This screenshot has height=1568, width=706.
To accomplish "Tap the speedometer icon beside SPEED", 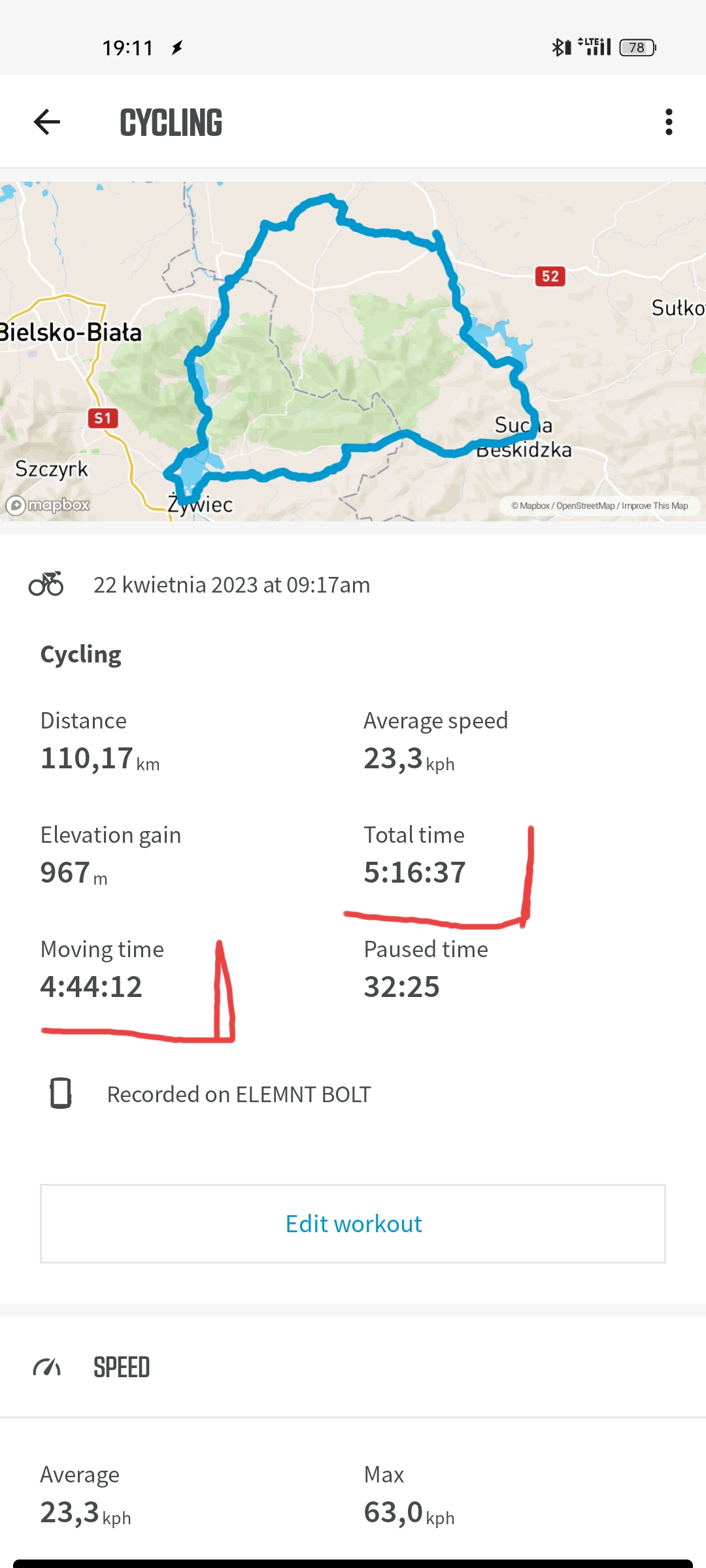I will [x=47, y=1367].
